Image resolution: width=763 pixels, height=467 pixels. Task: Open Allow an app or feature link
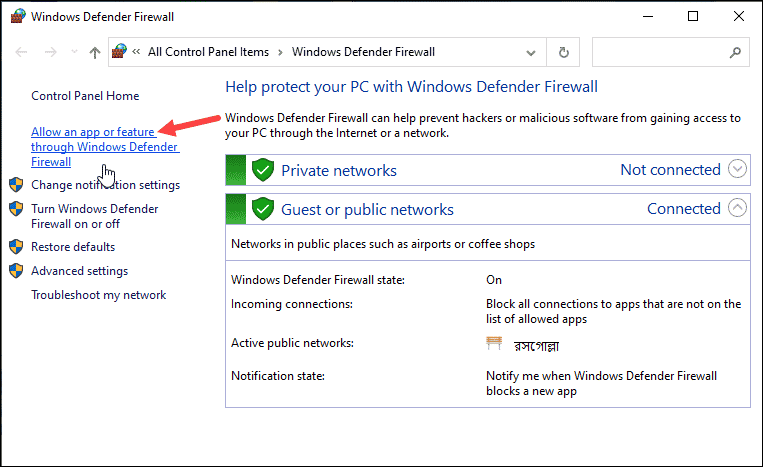[105, 146]
